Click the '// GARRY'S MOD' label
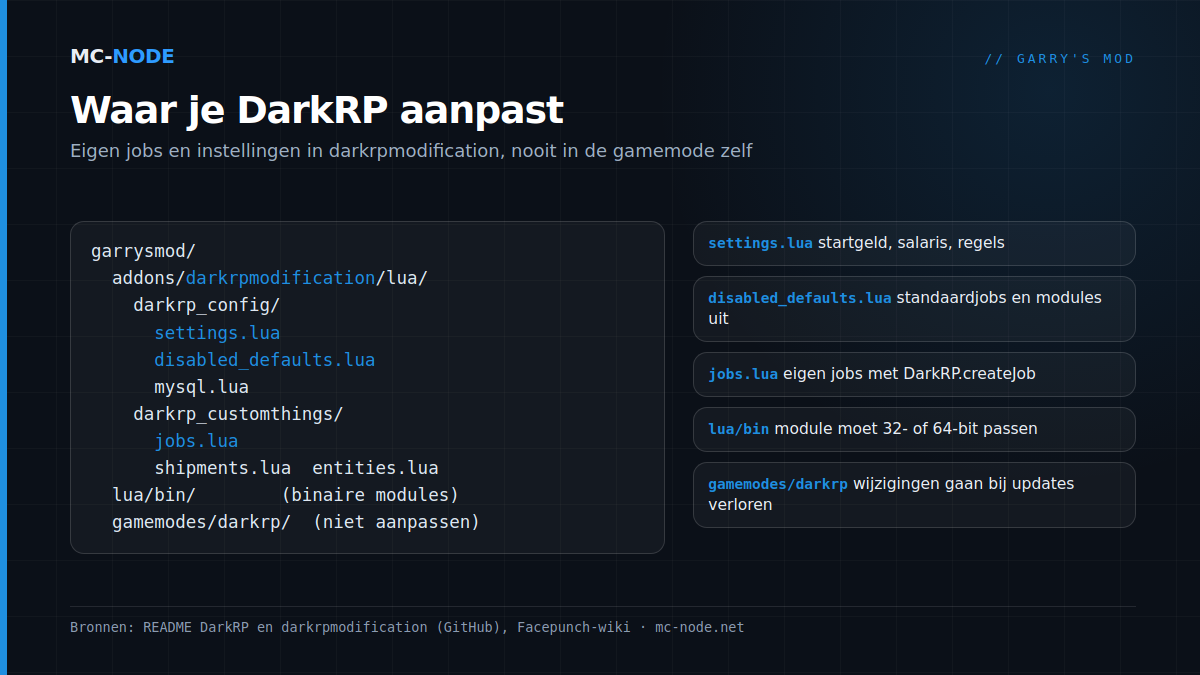Viewport: 1200px width, 675px height. point(1059,59)
